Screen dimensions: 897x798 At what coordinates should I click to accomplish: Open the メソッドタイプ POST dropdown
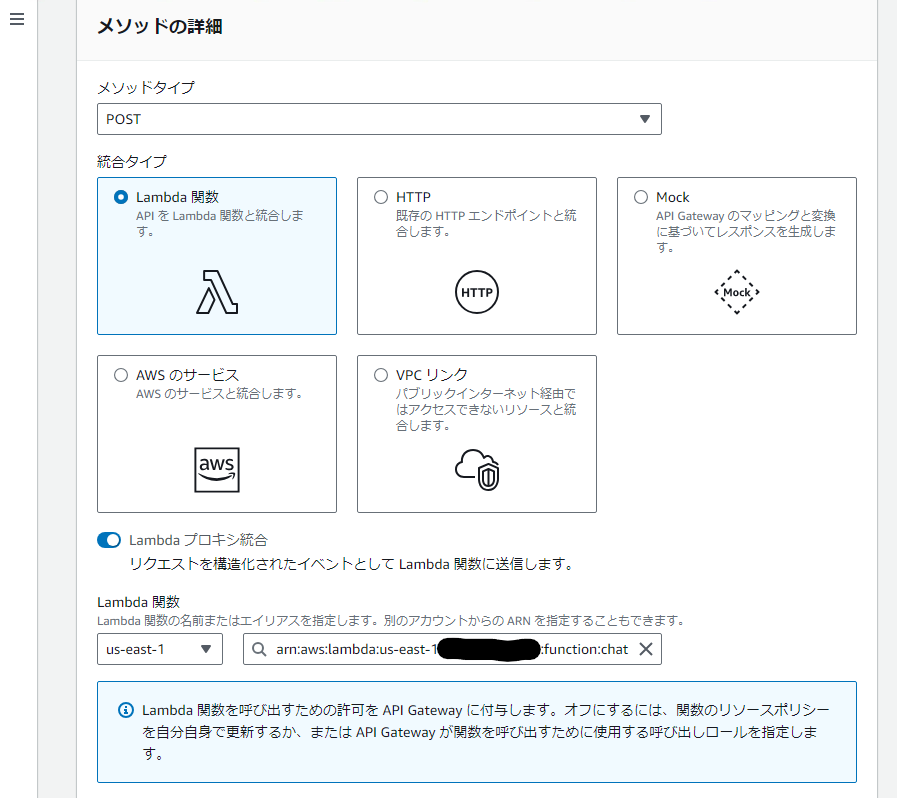(379, 119)
